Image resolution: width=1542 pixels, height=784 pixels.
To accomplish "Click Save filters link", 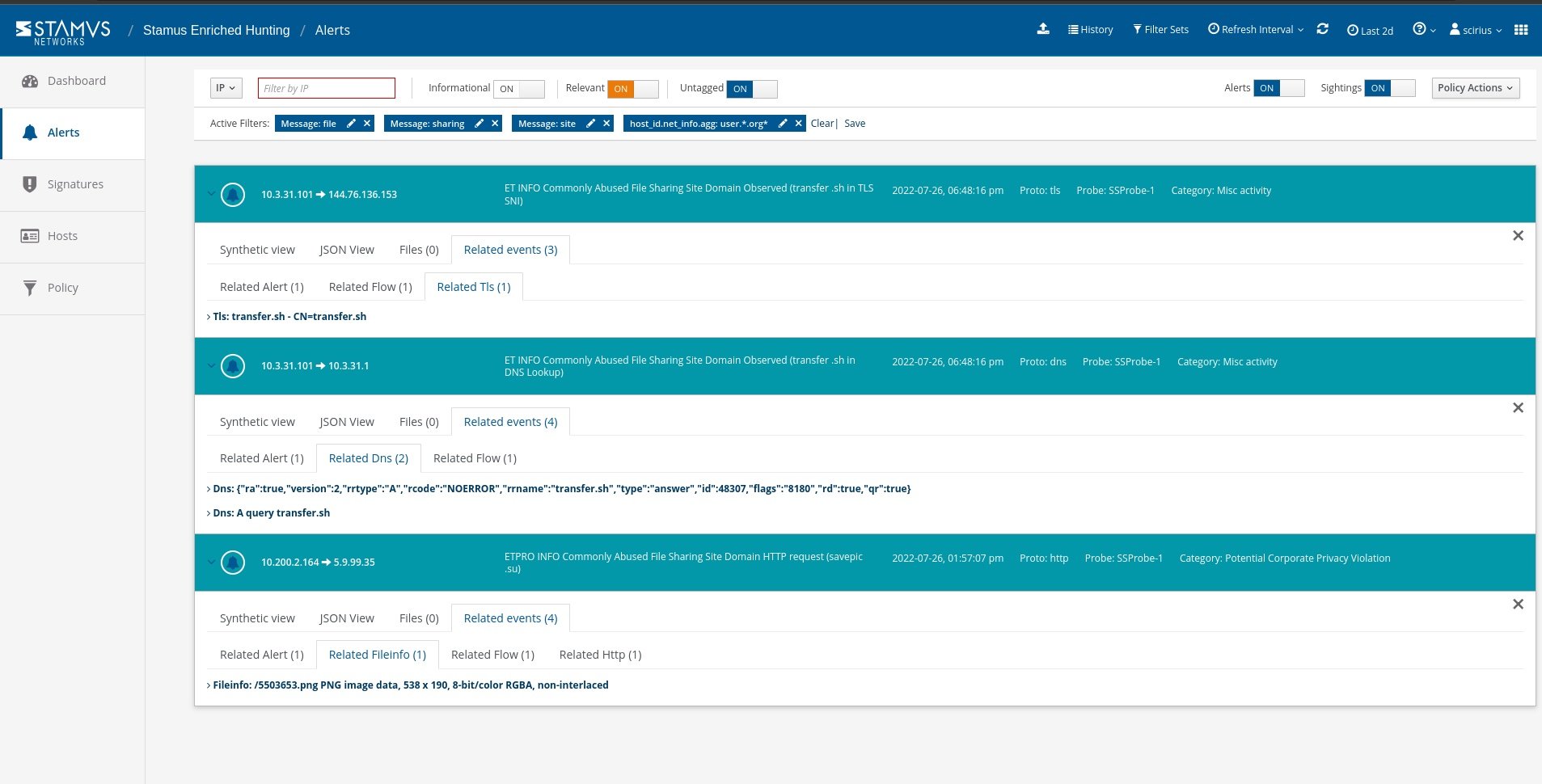I will coord(855,124).
